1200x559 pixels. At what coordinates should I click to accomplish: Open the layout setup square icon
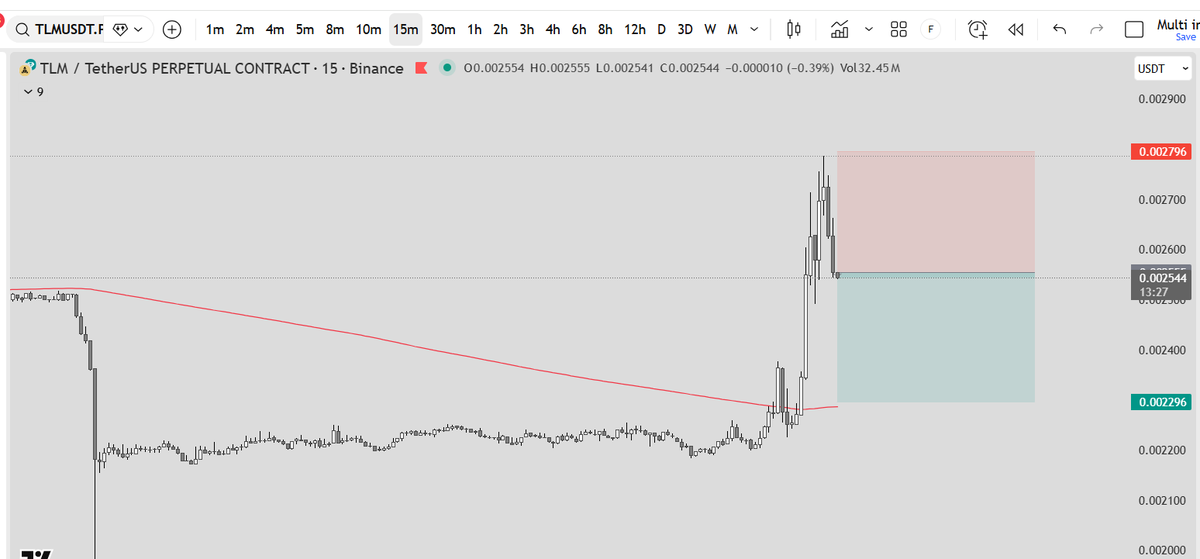1134,30
